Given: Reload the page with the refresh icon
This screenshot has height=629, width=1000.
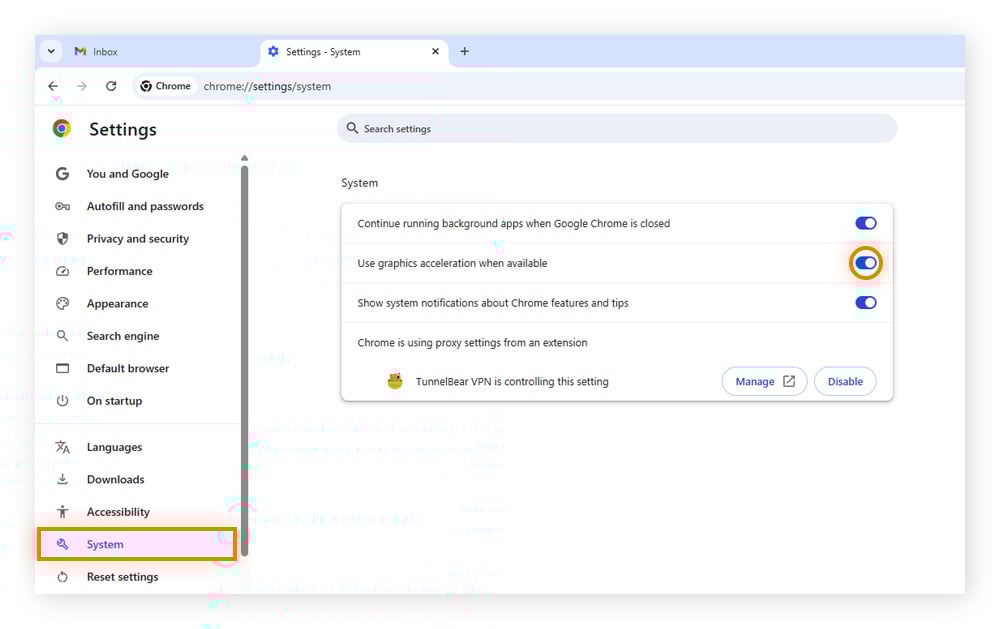Looking at the screenshot, I should coord(111,86).
